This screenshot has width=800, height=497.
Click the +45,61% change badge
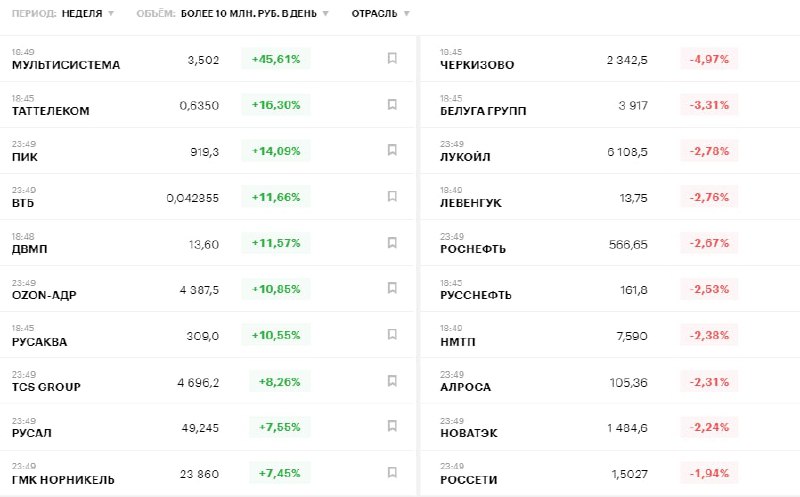coord(276,59)
